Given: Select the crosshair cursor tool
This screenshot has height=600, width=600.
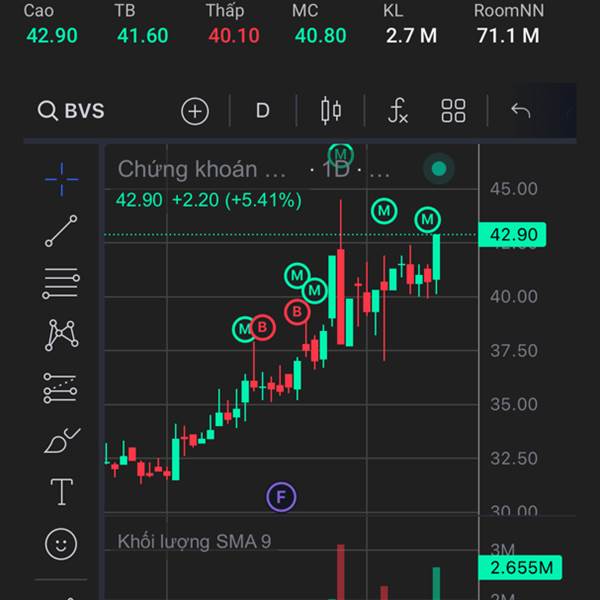Looking at the screenshot, I should pos(62,179).
